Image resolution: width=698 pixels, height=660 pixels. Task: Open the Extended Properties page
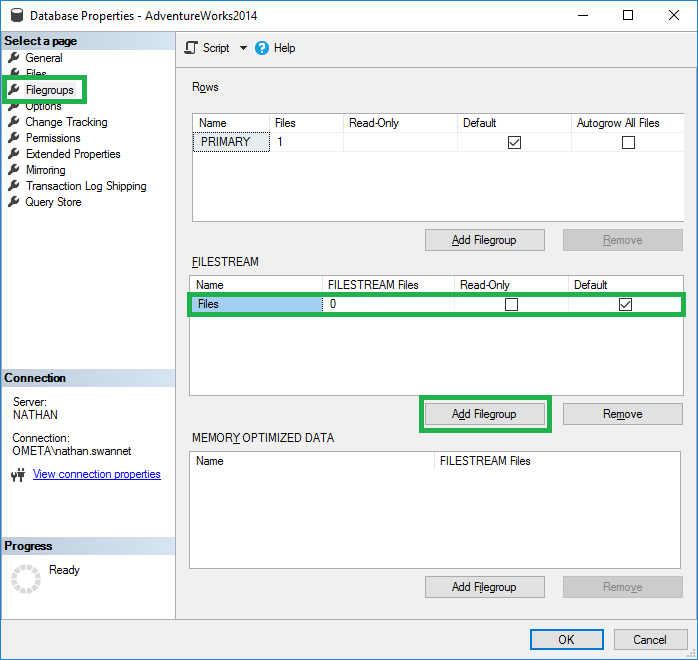pyautogui.click(x=73, y=154)
